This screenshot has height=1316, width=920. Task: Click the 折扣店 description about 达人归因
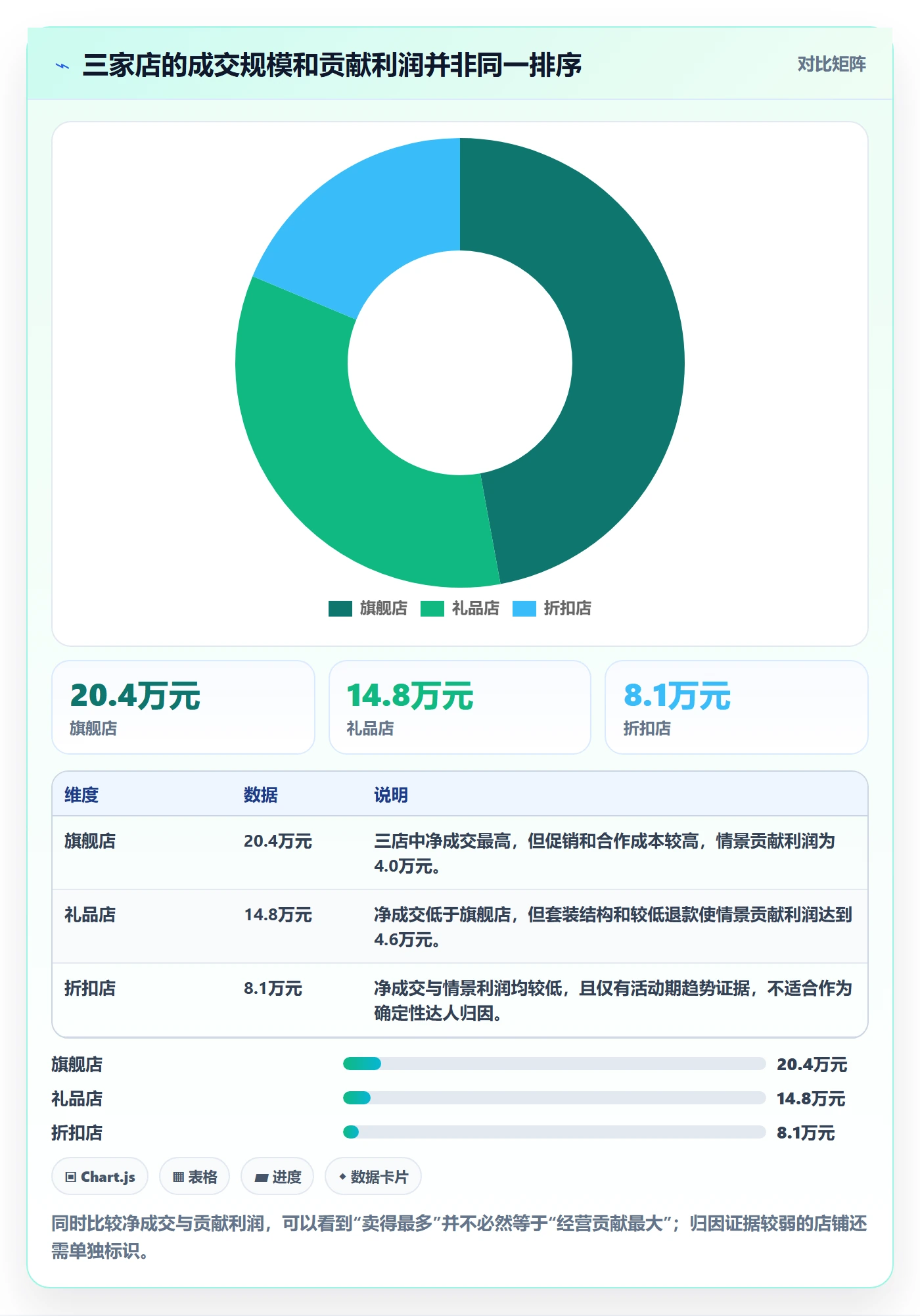612,1000
